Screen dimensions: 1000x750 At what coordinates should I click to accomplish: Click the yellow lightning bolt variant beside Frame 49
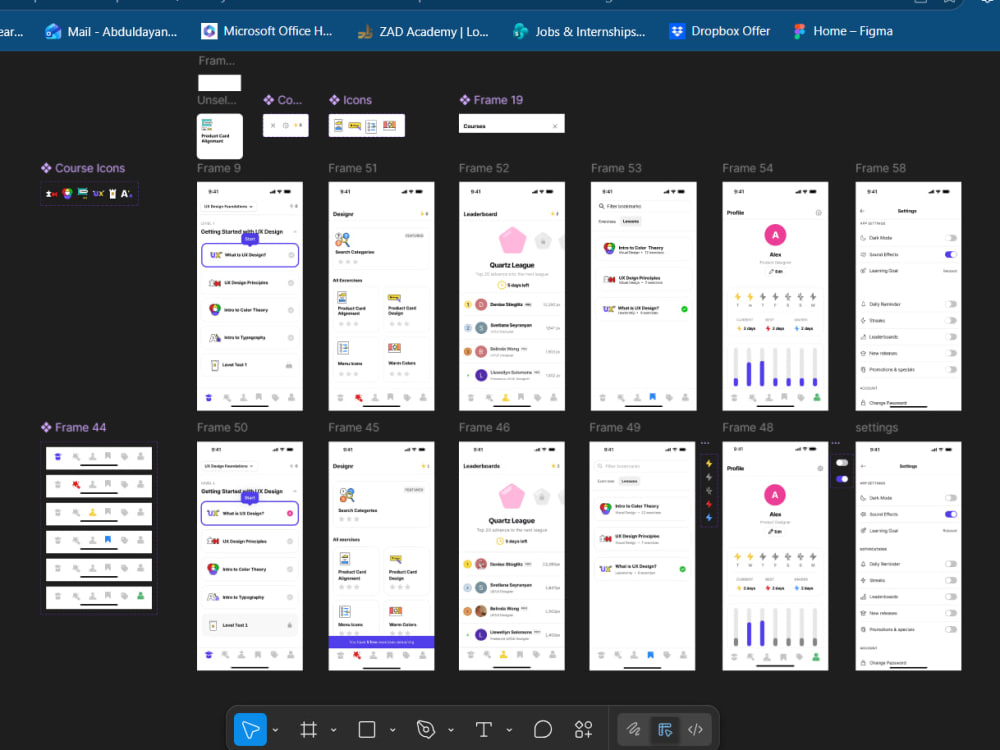pos(709,464)
